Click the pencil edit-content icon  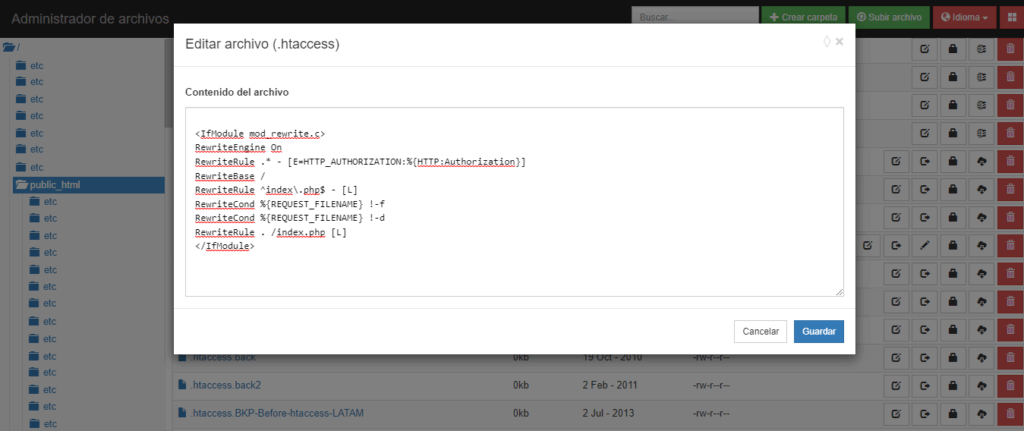(923, 245)
